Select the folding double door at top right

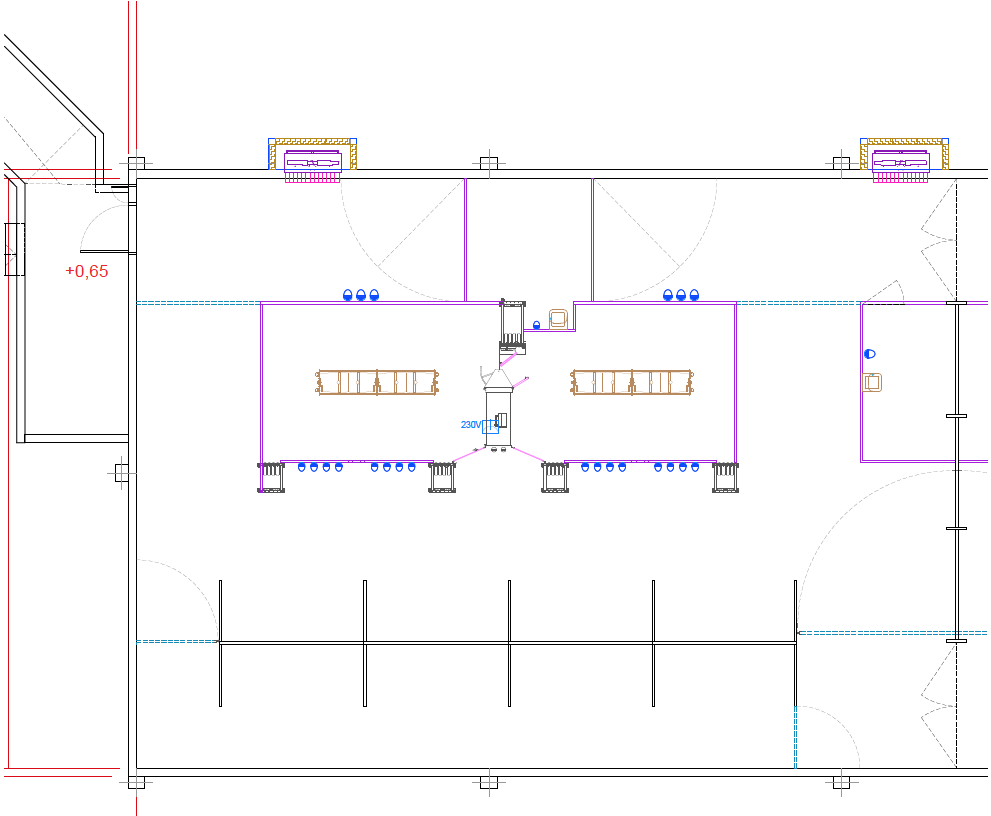coord(938,239)
